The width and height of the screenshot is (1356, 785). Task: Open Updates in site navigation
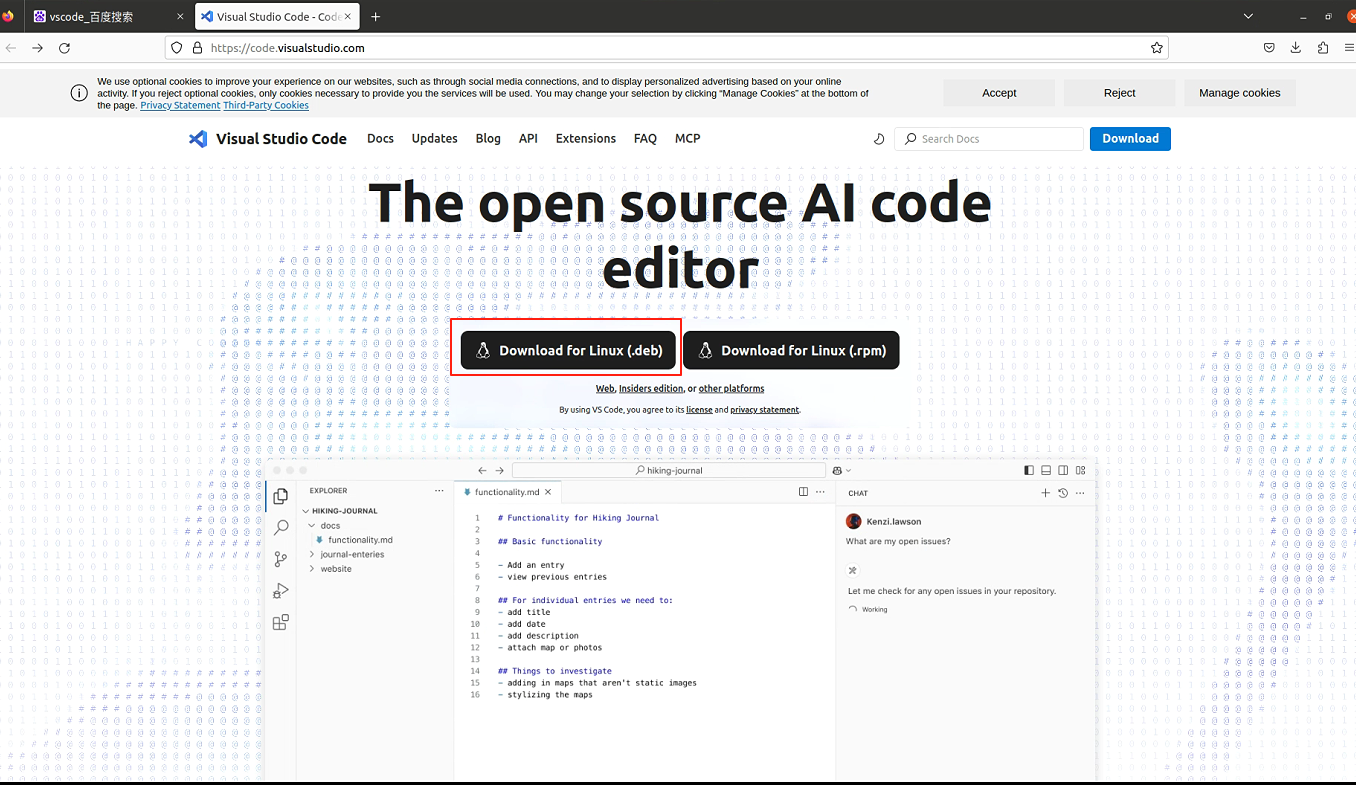tap(434, 139)
